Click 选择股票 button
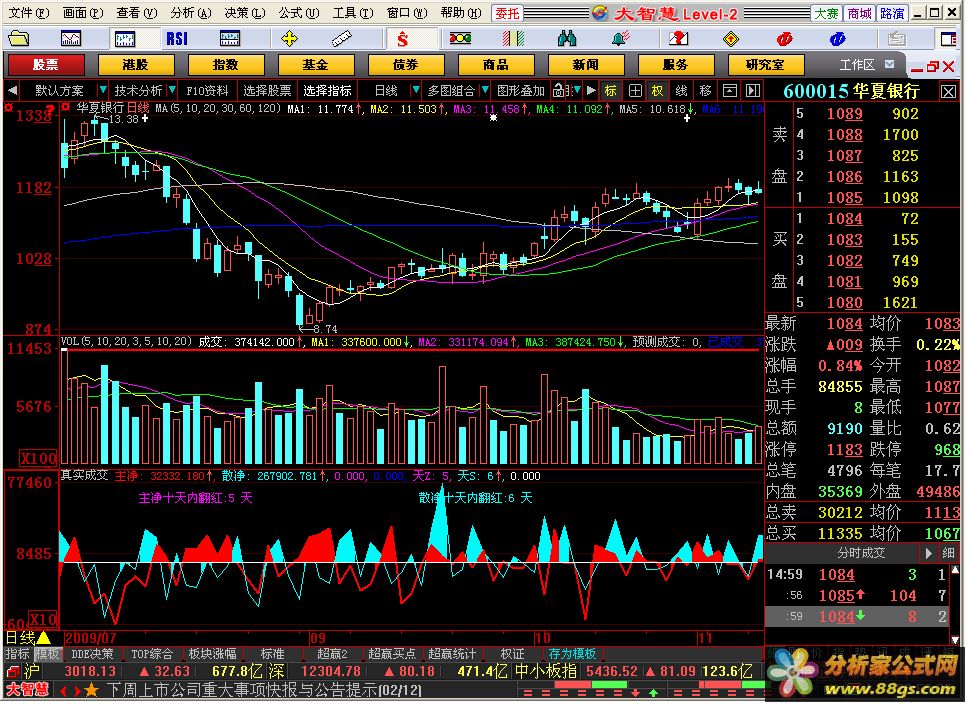This screenshot has width=967, height=704. [266, 91]
